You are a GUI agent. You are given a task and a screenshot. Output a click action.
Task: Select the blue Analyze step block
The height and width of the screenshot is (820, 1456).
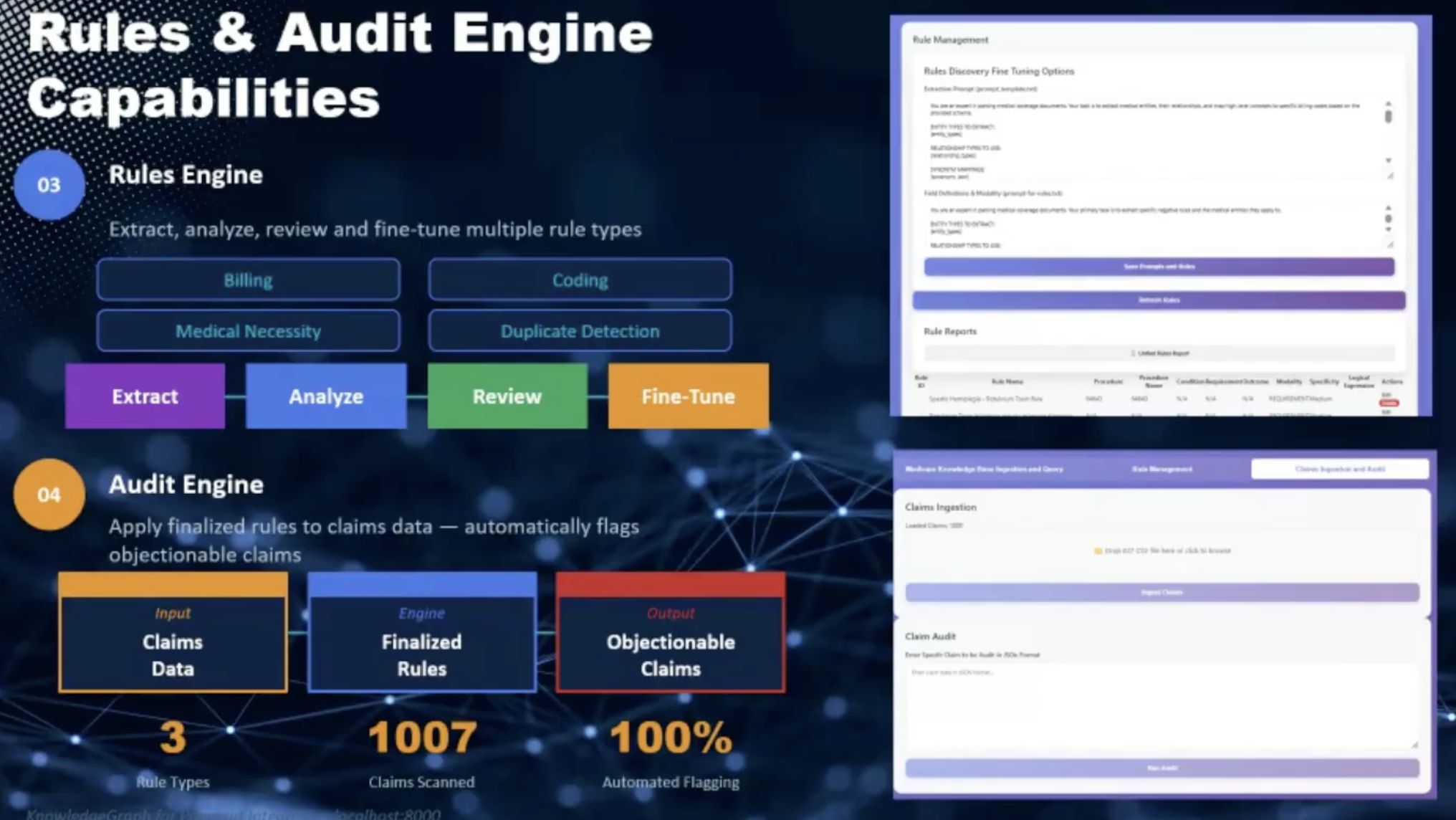pos(326,396)
